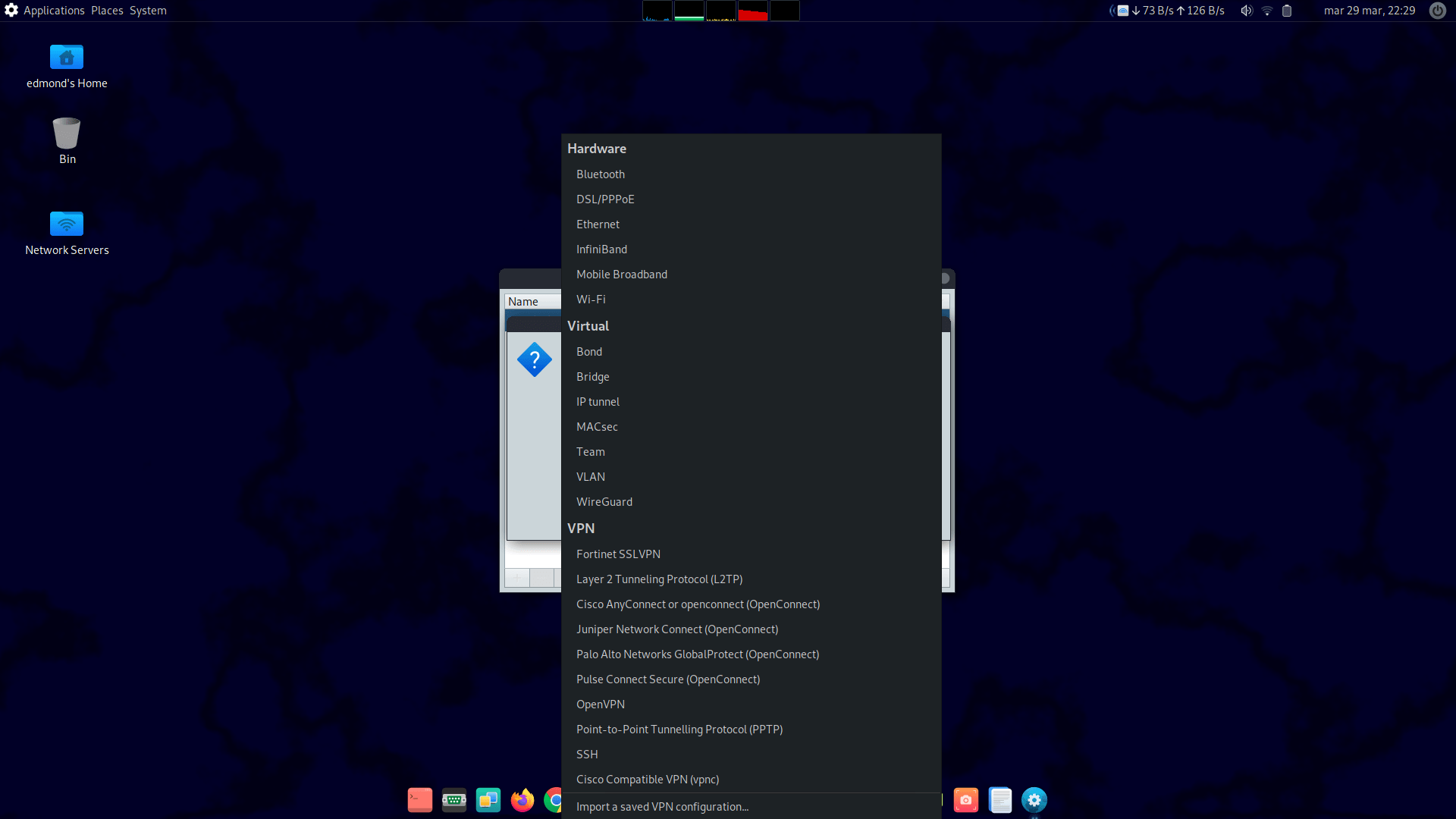Screen dimensions: 1456x819
Task: Click the volume icon in the top panel
Action: 1246,11
